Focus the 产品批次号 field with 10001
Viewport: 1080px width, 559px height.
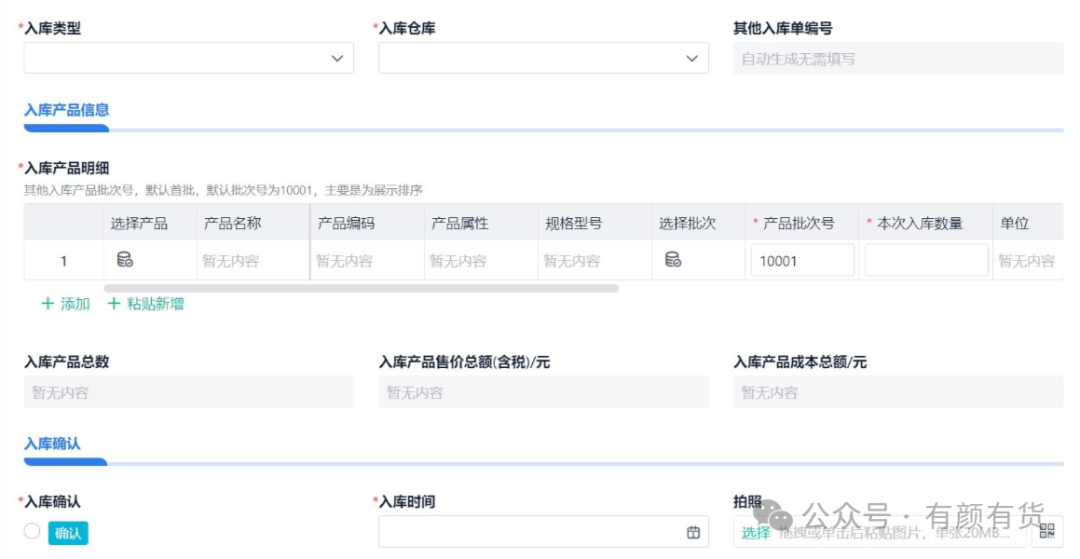(802, 260)
